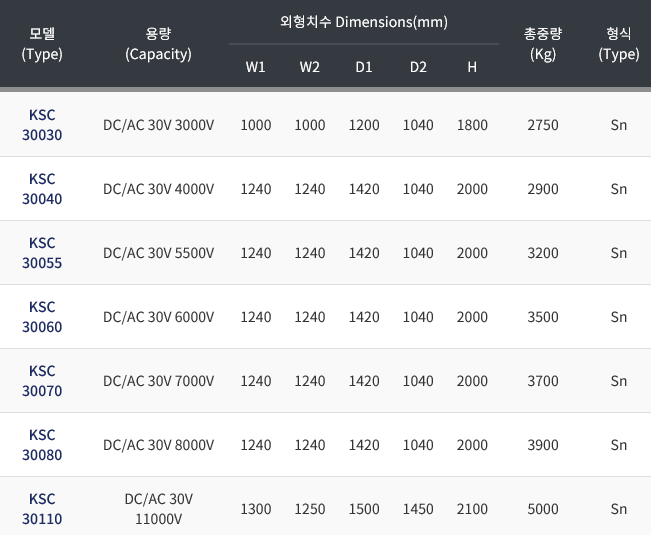Click the 2750 weight cell

pos(543,125)
